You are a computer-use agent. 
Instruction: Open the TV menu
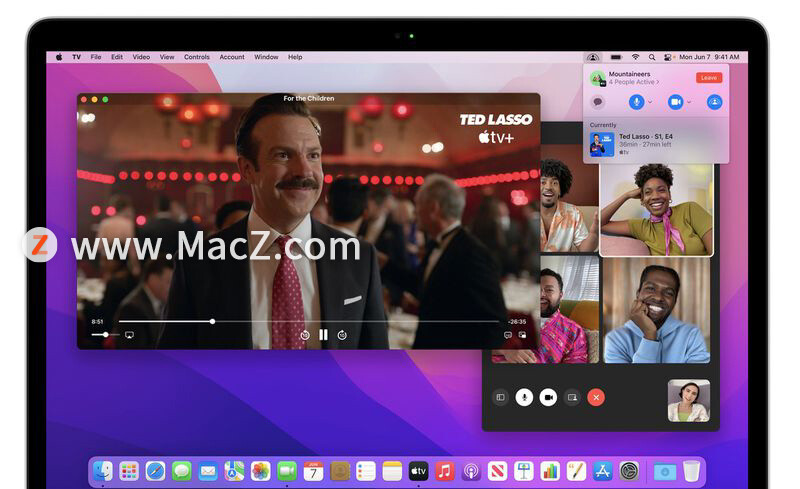(77, 57)
